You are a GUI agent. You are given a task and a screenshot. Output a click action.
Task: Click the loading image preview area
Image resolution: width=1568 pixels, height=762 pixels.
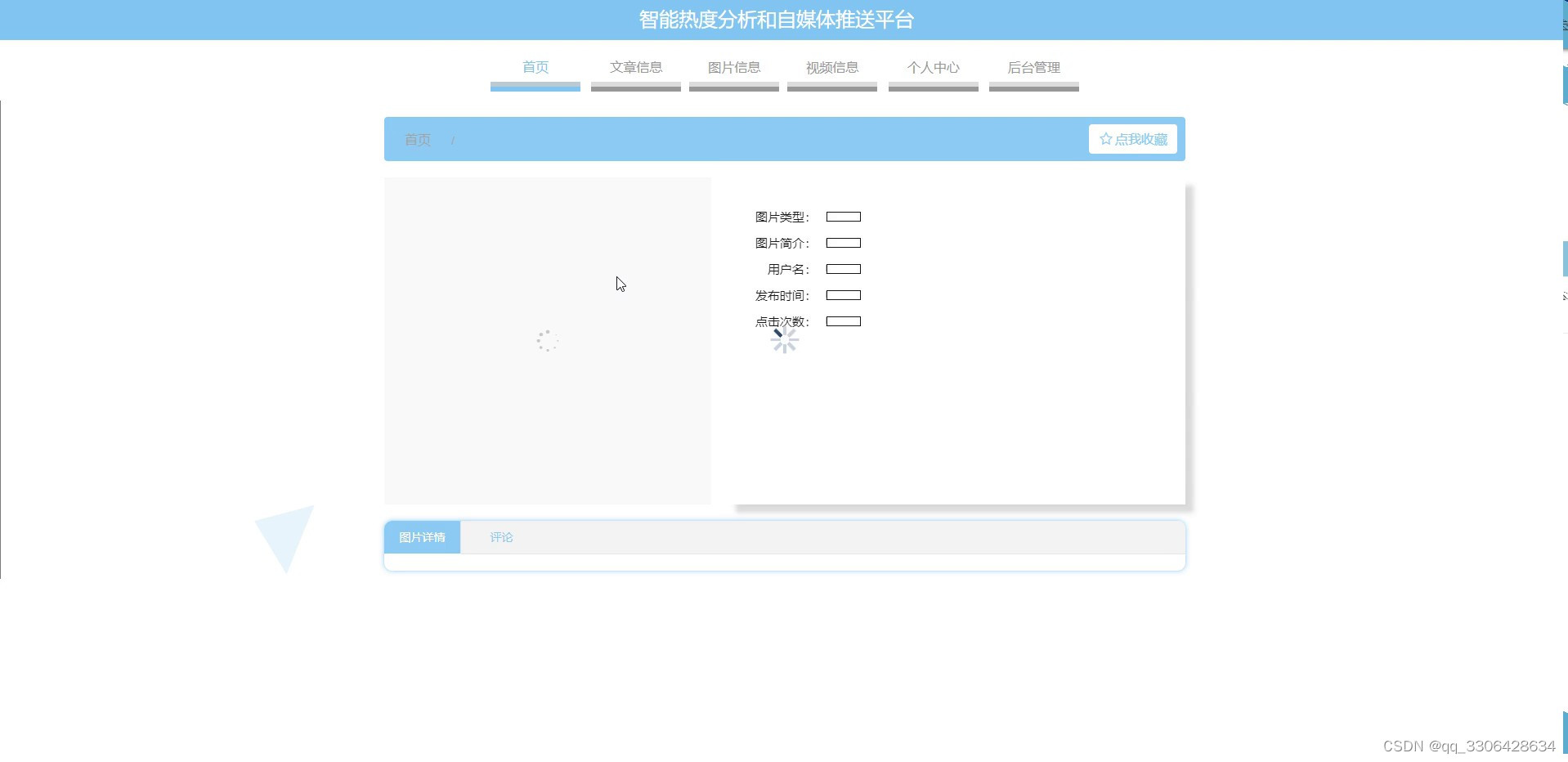[548, 341]
